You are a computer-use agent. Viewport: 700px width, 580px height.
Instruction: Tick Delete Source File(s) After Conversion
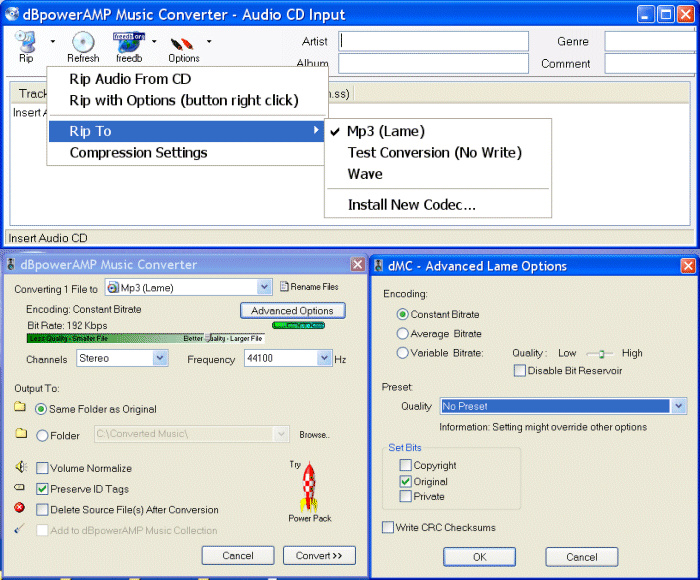(x=42, y=509)
